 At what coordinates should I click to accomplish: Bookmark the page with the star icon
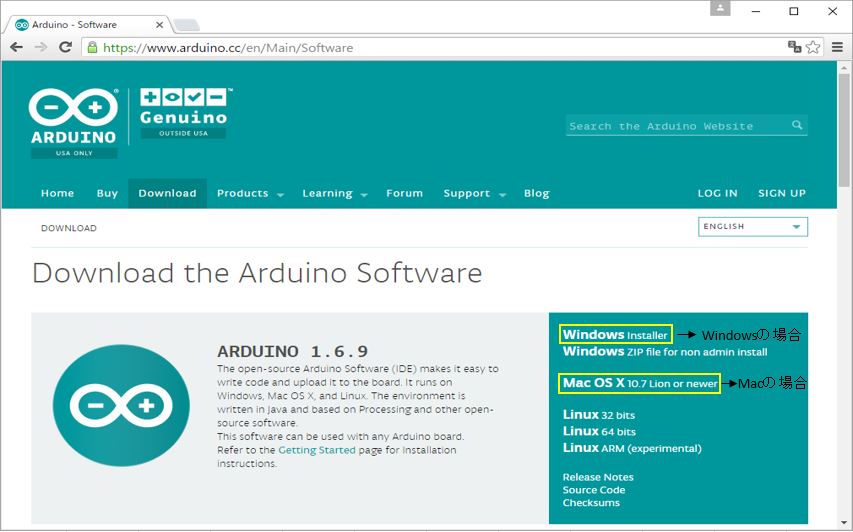813,47
